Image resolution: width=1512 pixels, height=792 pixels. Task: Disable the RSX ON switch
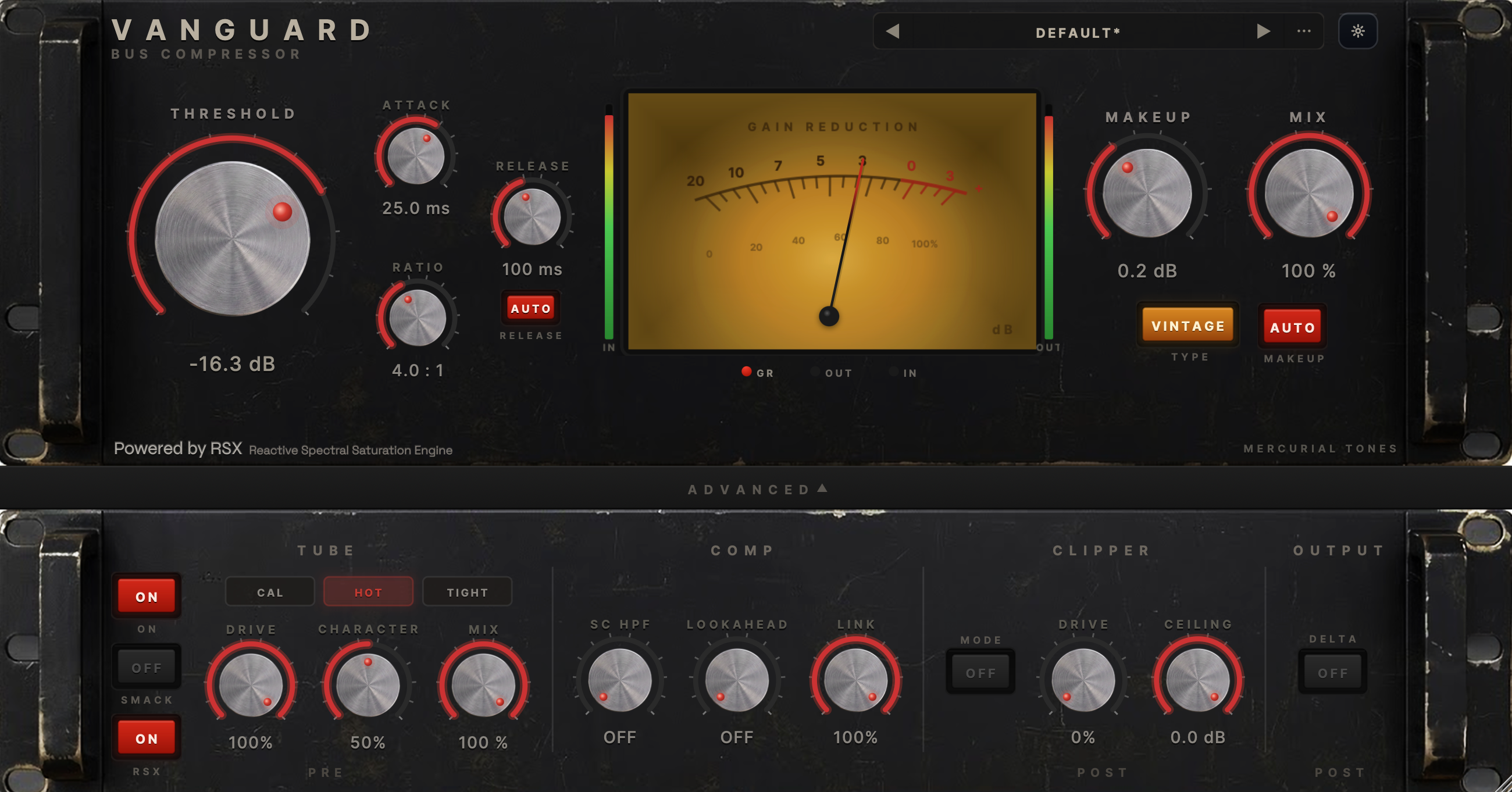(x=146, y=738)
